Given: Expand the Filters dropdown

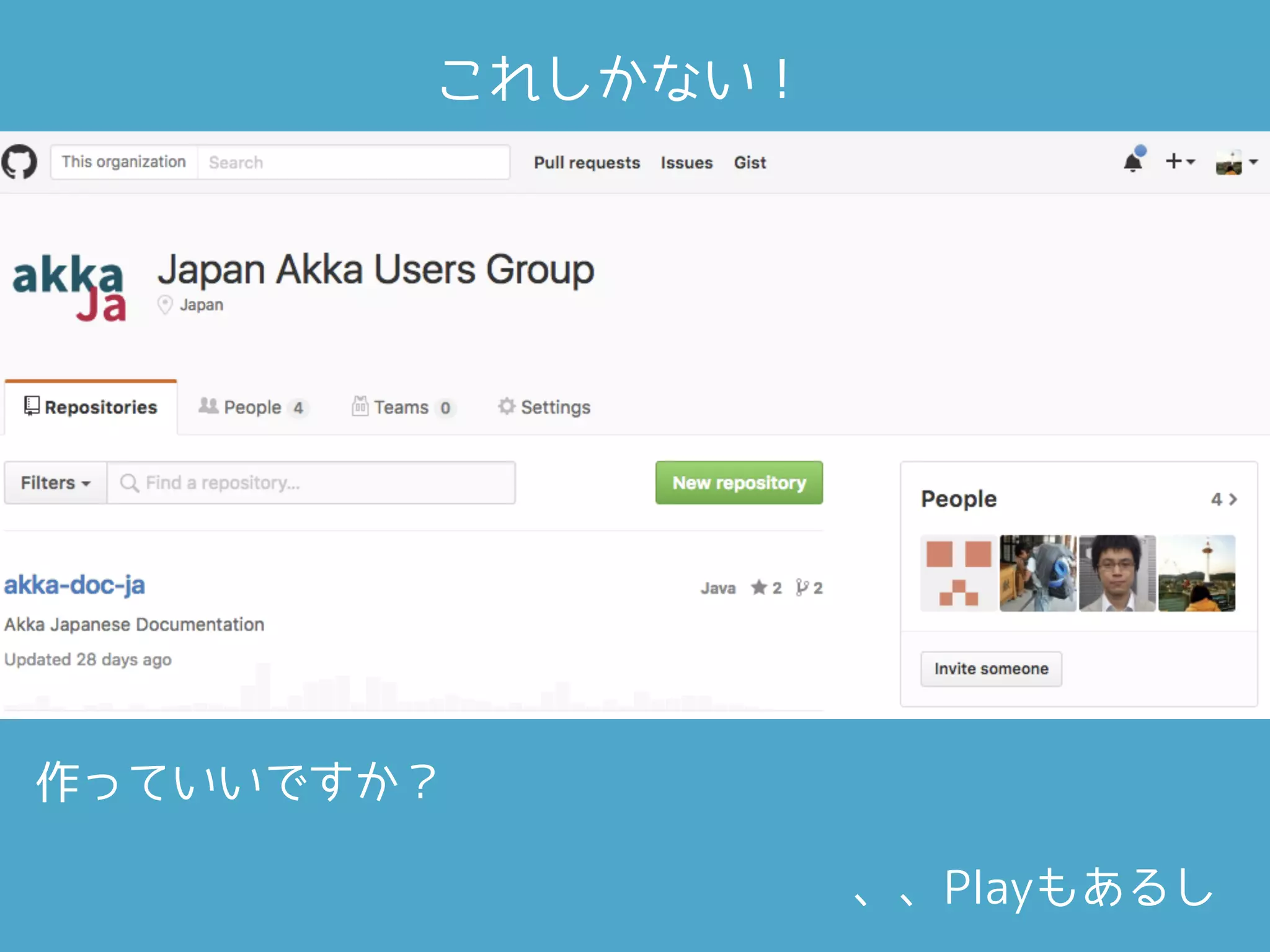Looking at the screenshot, I should [x=56, y=483].
